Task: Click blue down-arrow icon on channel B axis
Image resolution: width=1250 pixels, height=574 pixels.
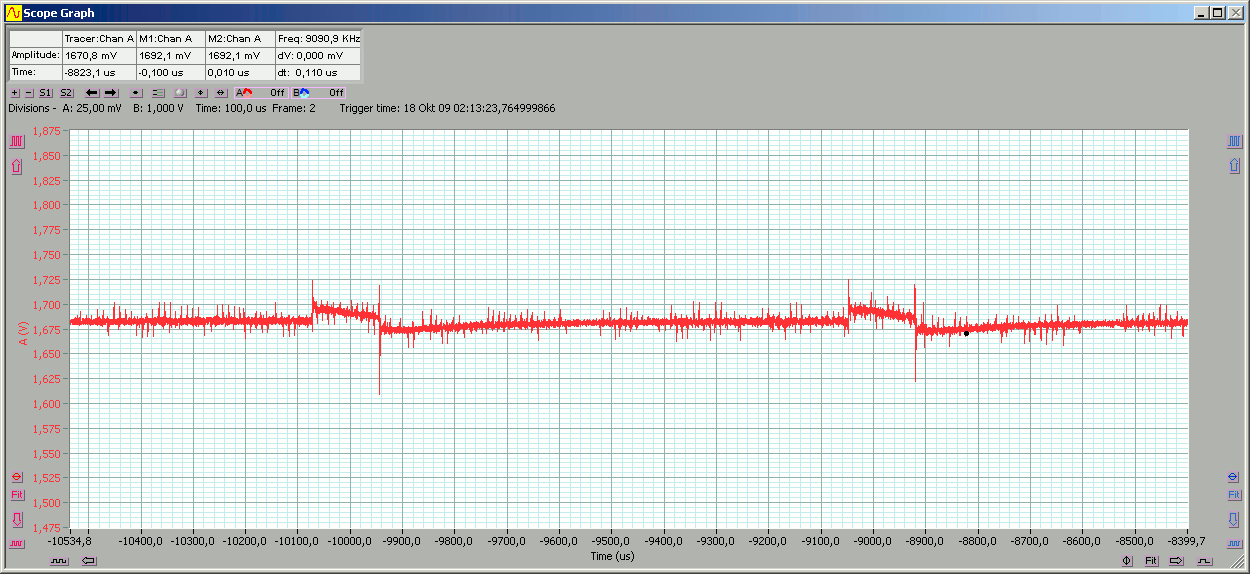Action: [1233, 520]
